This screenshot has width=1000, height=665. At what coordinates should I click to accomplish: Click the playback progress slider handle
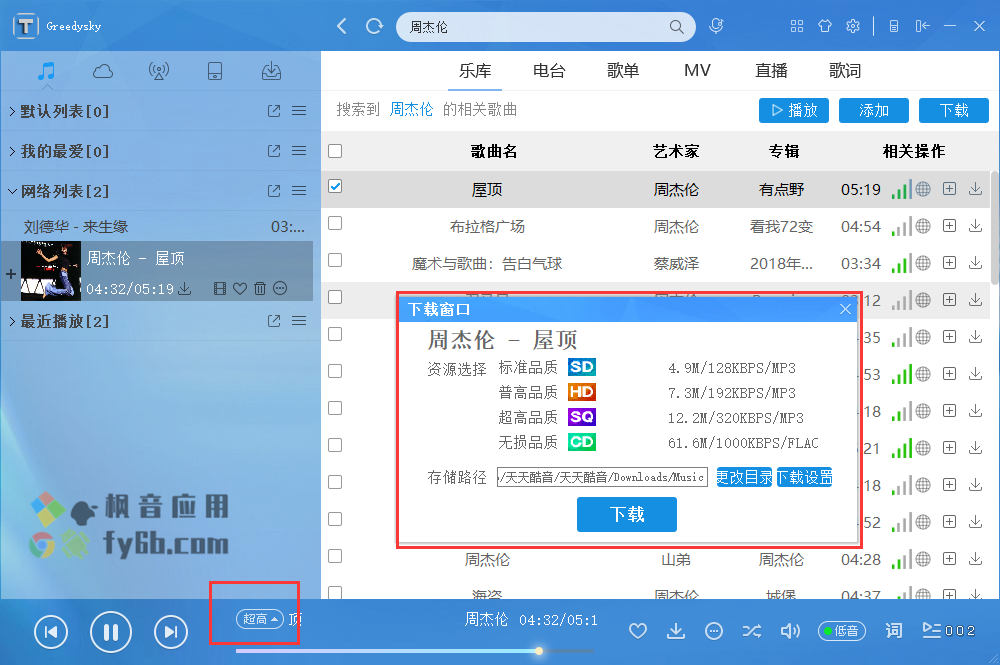tap(539, 651)
